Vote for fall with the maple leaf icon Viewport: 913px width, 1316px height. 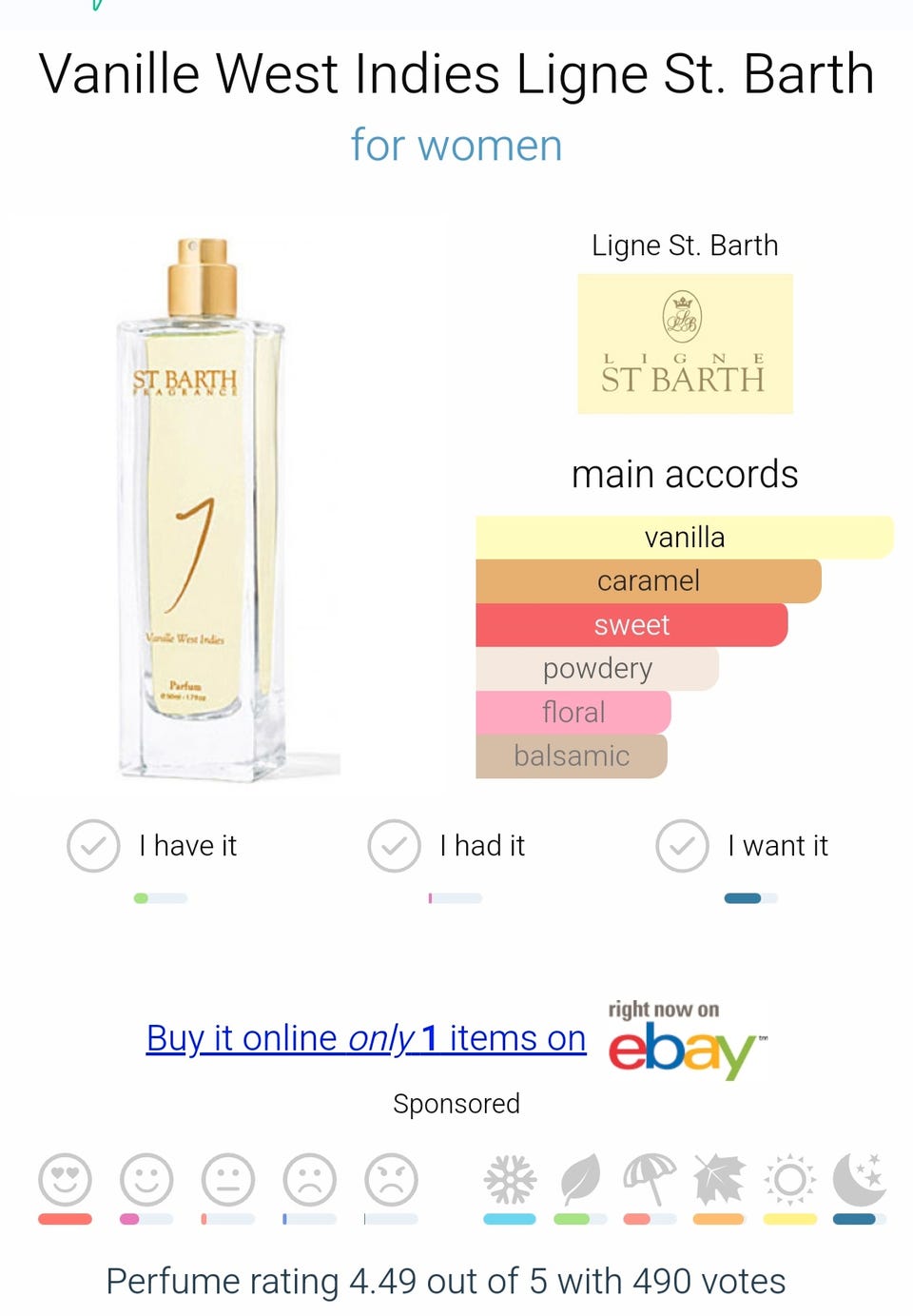[719, 1180]
